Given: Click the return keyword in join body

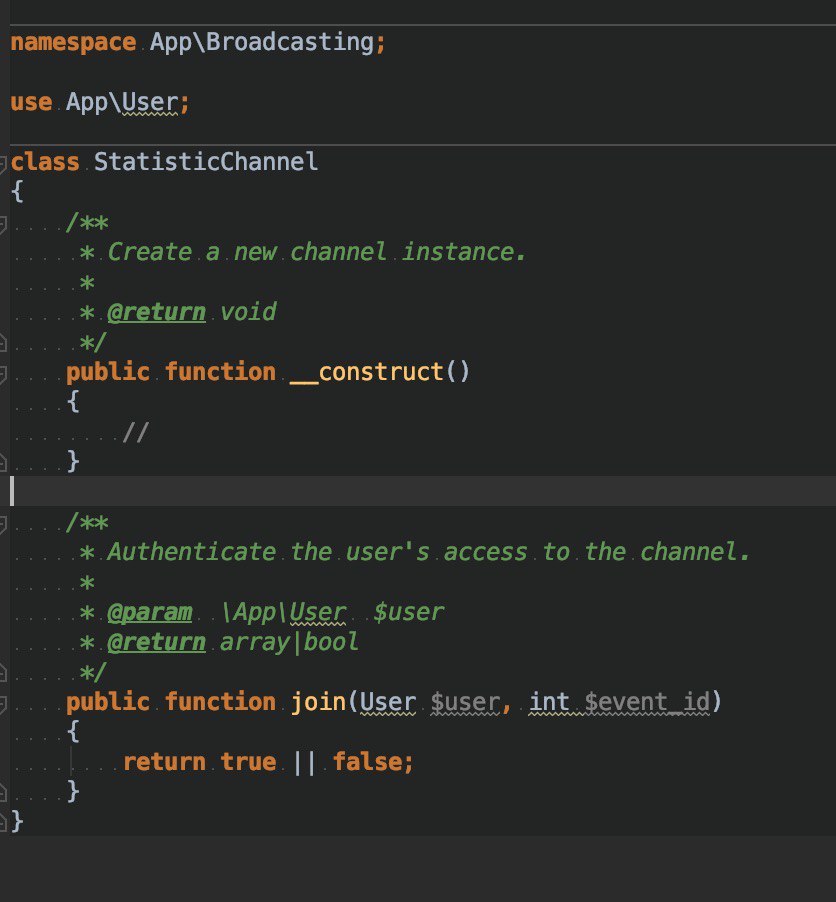Looking at the screenshot, I should point(164,762).
